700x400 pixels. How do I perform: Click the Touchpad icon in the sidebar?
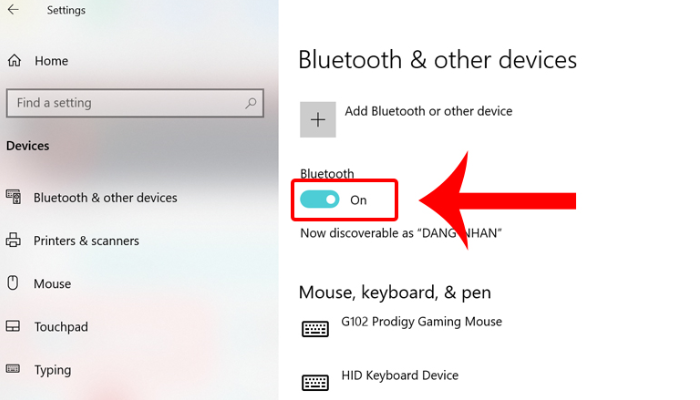click(x=13, y=327)
